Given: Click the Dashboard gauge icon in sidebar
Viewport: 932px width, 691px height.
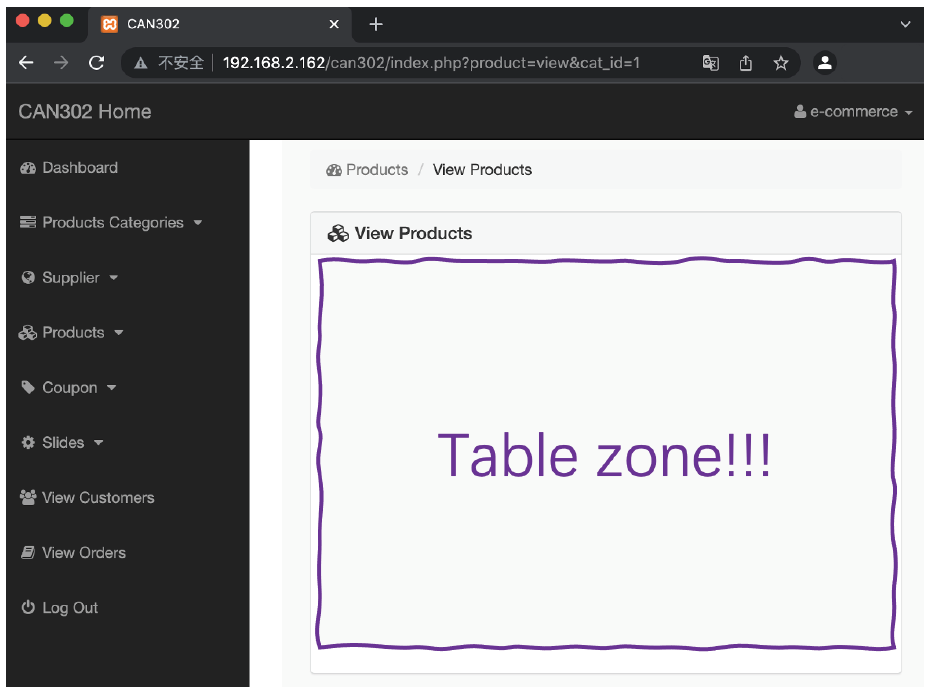Looking at the screenshot, I should [x=28, y=168].
